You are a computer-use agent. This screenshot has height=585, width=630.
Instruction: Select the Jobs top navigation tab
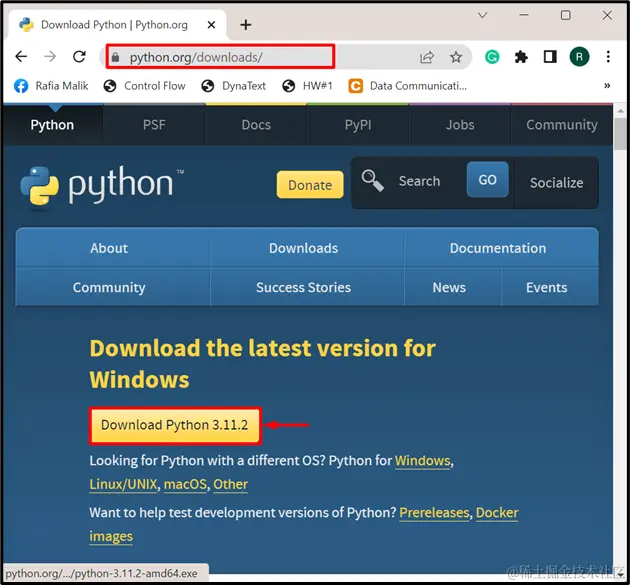[460, 125]
